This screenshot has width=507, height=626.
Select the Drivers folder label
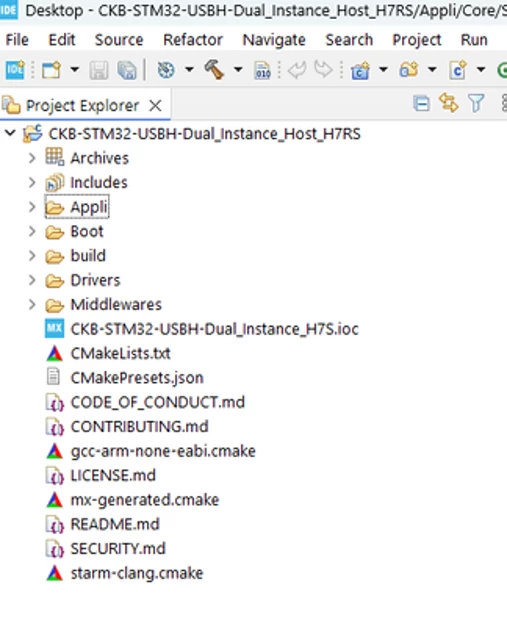(x=95, y=280)
